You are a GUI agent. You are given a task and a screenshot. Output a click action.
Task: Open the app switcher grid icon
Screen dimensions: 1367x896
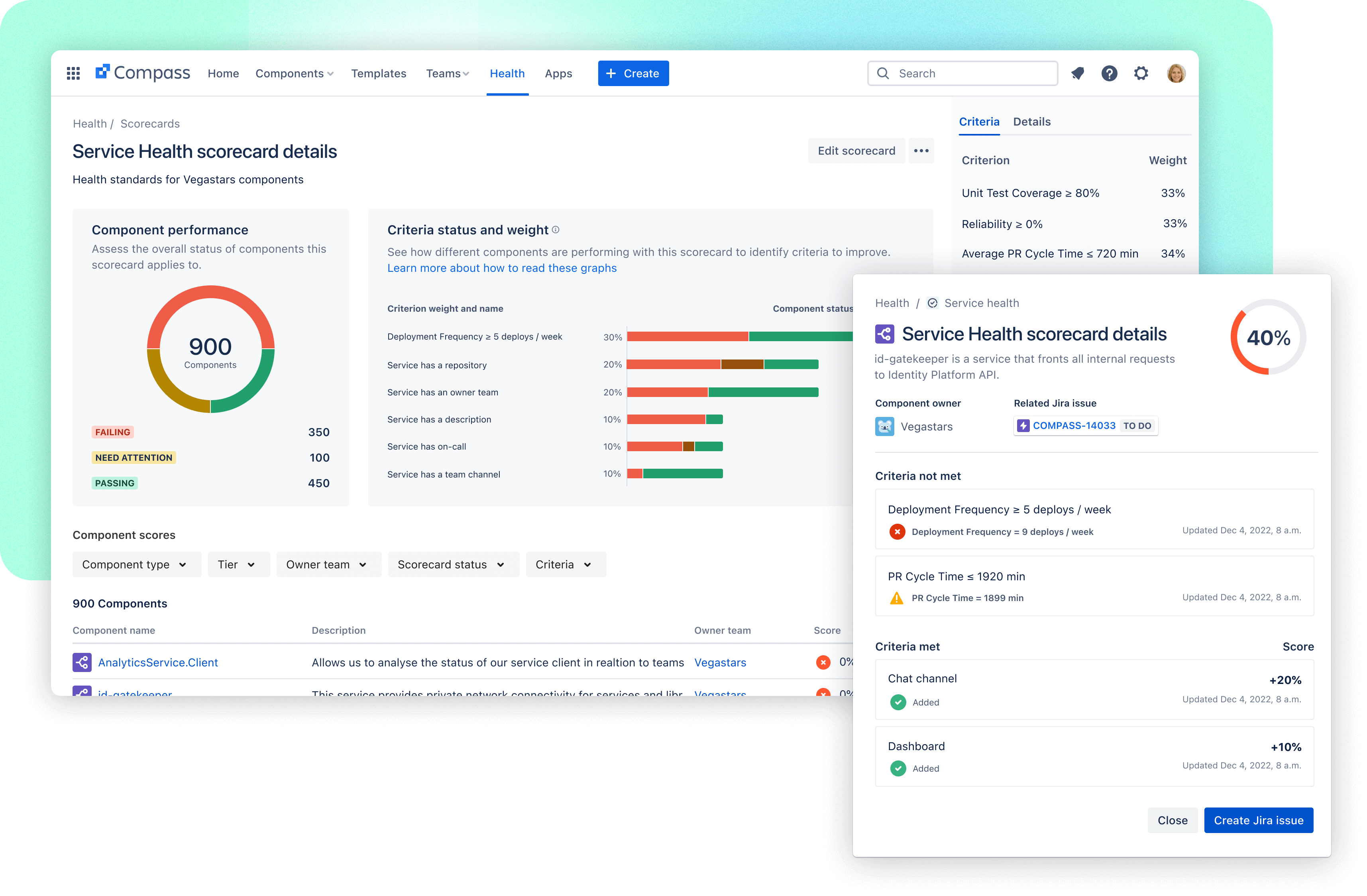[73, 73]
